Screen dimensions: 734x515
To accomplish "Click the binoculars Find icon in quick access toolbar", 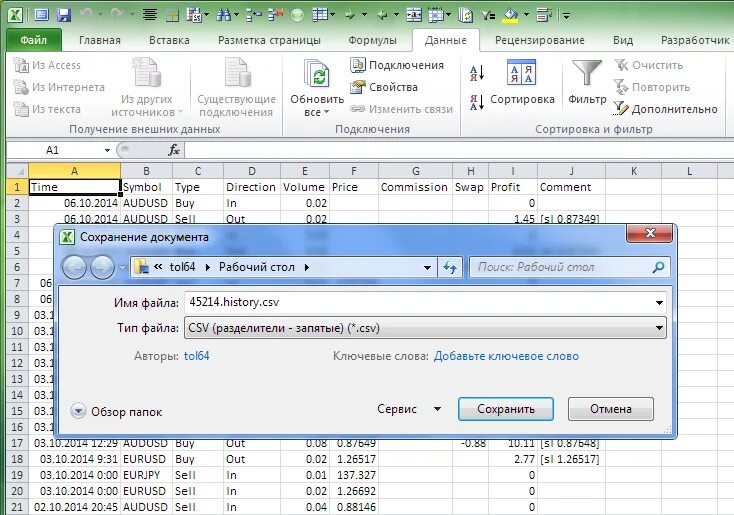I will [x=223, y=15].
